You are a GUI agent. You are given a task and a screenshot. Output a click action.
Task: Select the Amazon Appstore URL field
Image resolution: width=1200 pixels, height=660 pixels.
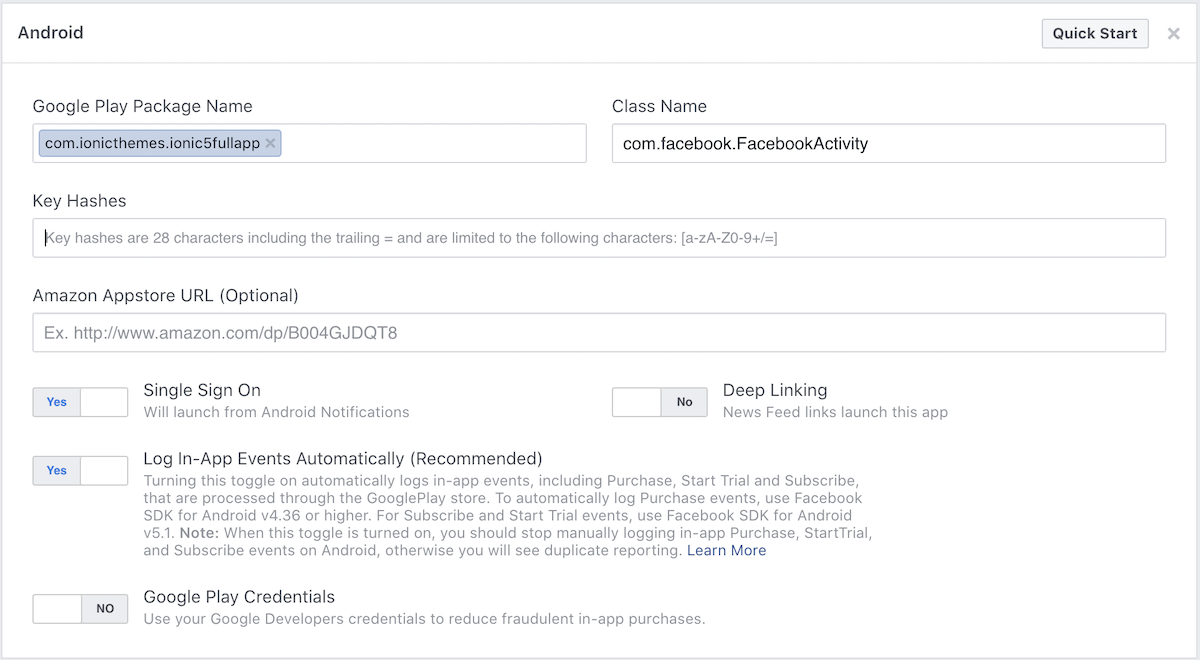click(599, 333)
